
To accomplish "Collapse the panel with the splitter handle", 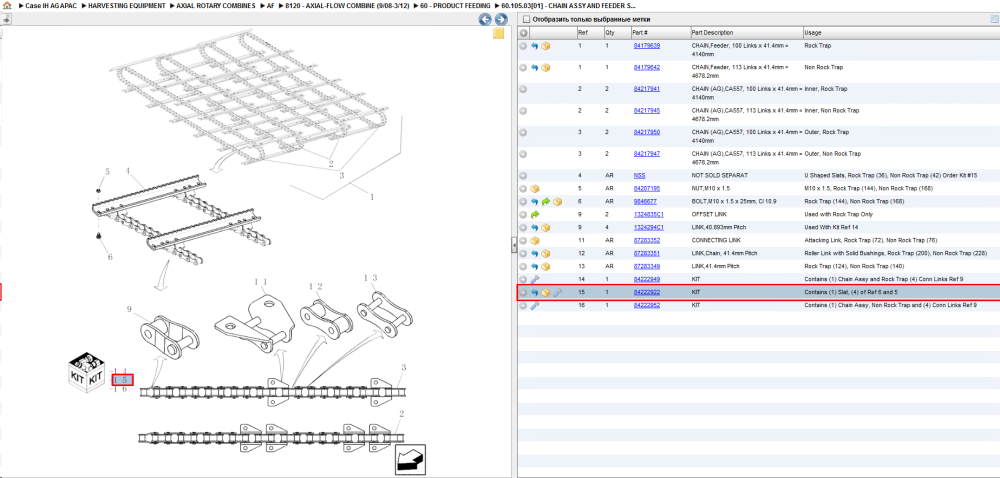I will tap(514, 245).
